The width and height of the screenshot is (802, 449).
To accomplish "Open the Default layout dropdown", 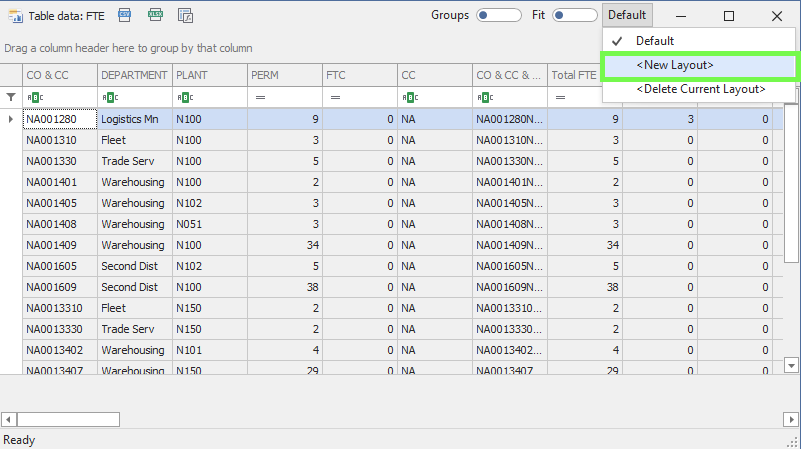I will coord(627,15).
